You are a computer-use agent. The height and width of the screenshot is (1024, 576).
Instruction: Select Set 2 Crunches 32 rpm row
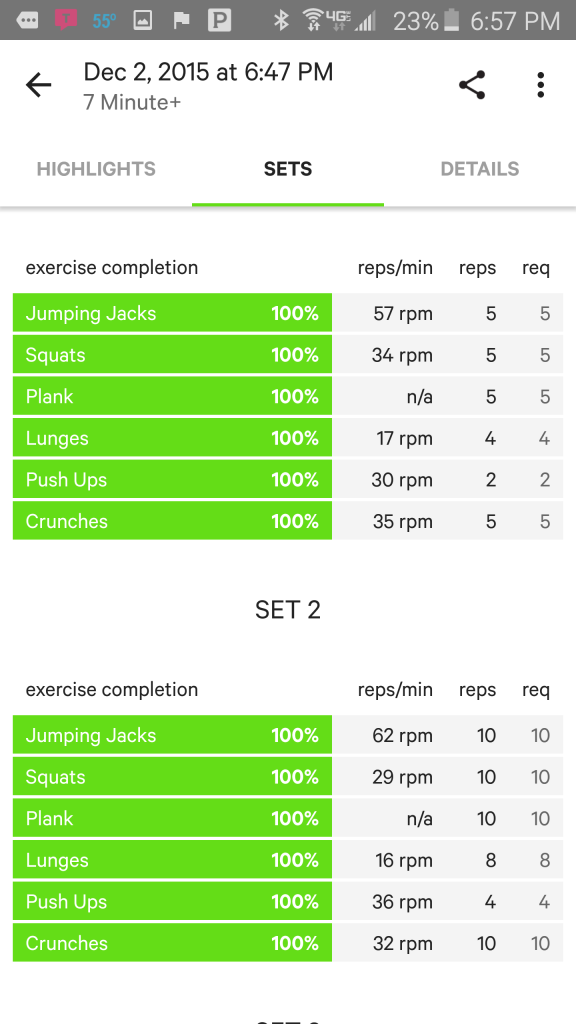(288, 942)
